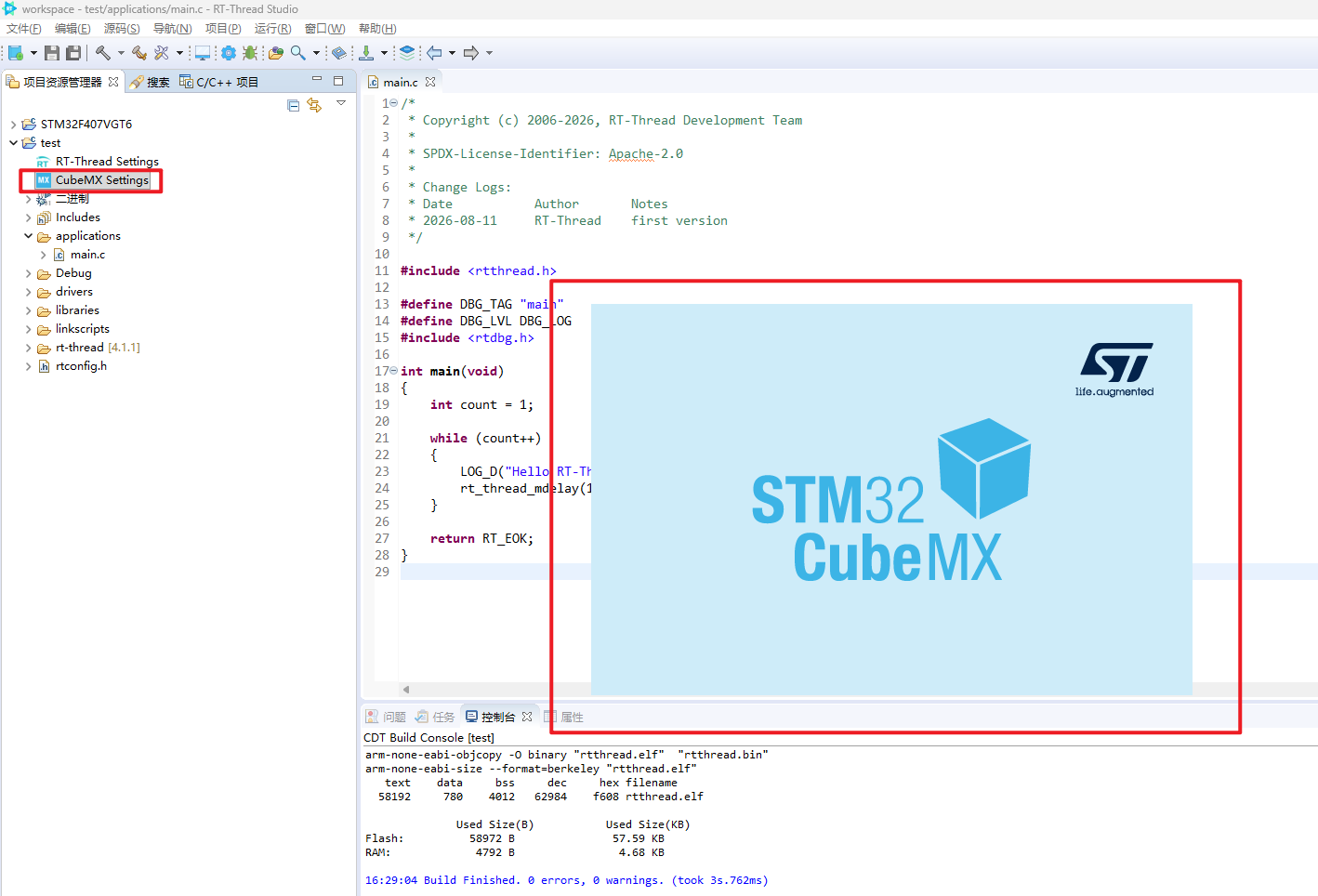This screenshot has width=1318, height=896.
Task: Open the 项目(P) menu
Action: 223,29
